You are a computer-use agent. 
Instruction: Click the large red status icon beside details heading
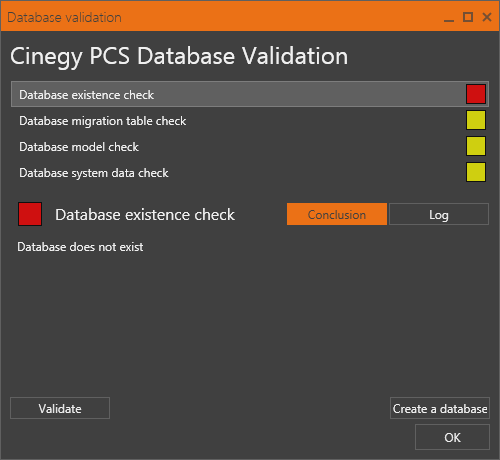(30, 214)
